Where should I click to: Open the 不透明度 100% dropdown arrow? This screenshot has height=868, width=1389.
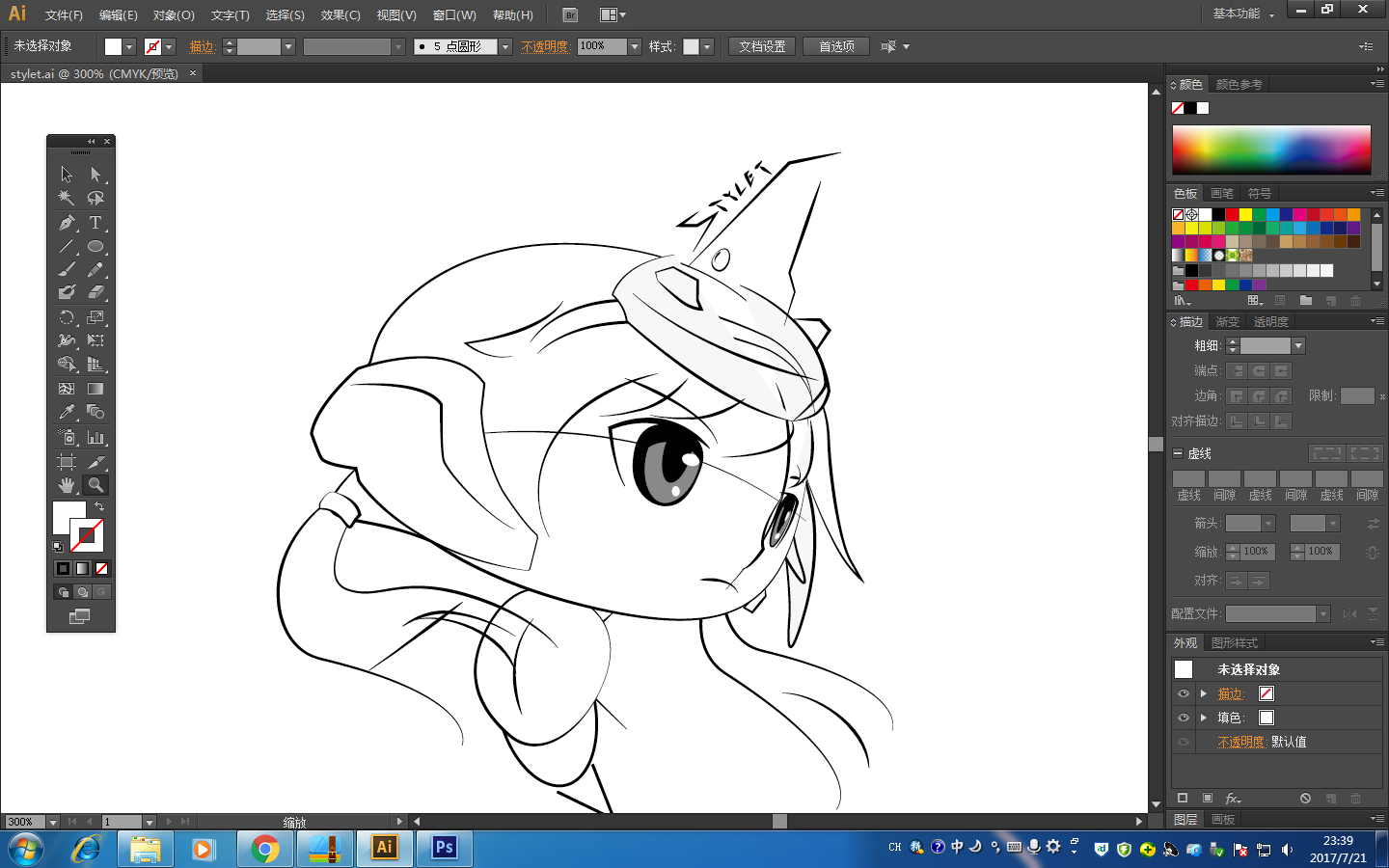click(x=635, y=46)
